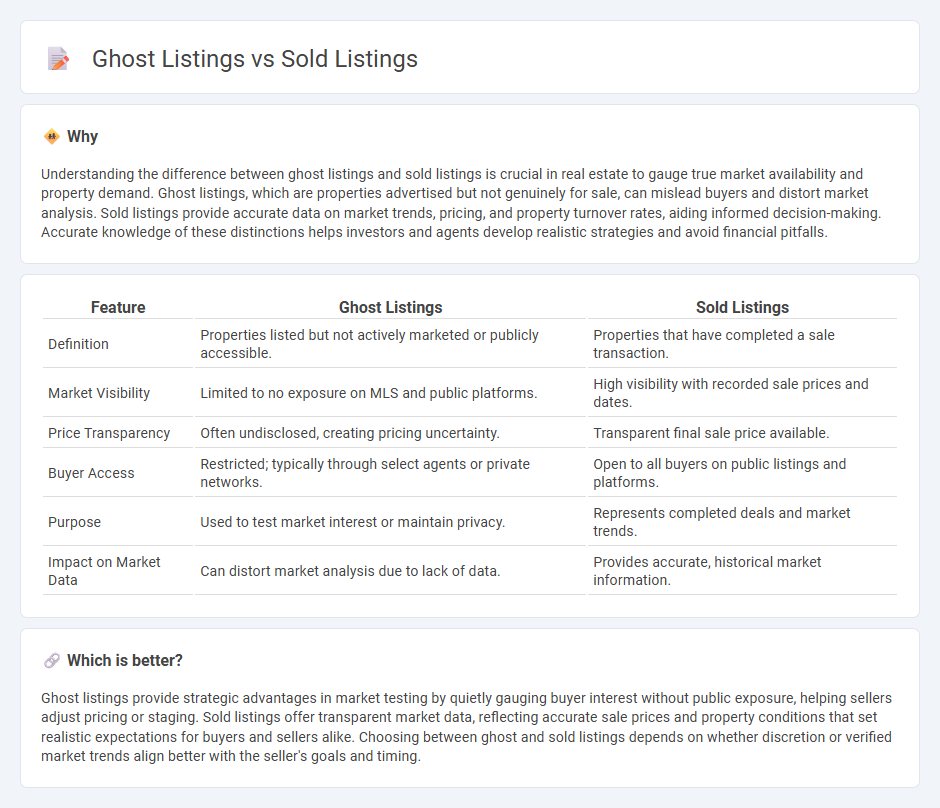940x808 pixels.
Task: Click the orange diamond icon next to Why
Action: pyautogui.click(x=52, y=137)
